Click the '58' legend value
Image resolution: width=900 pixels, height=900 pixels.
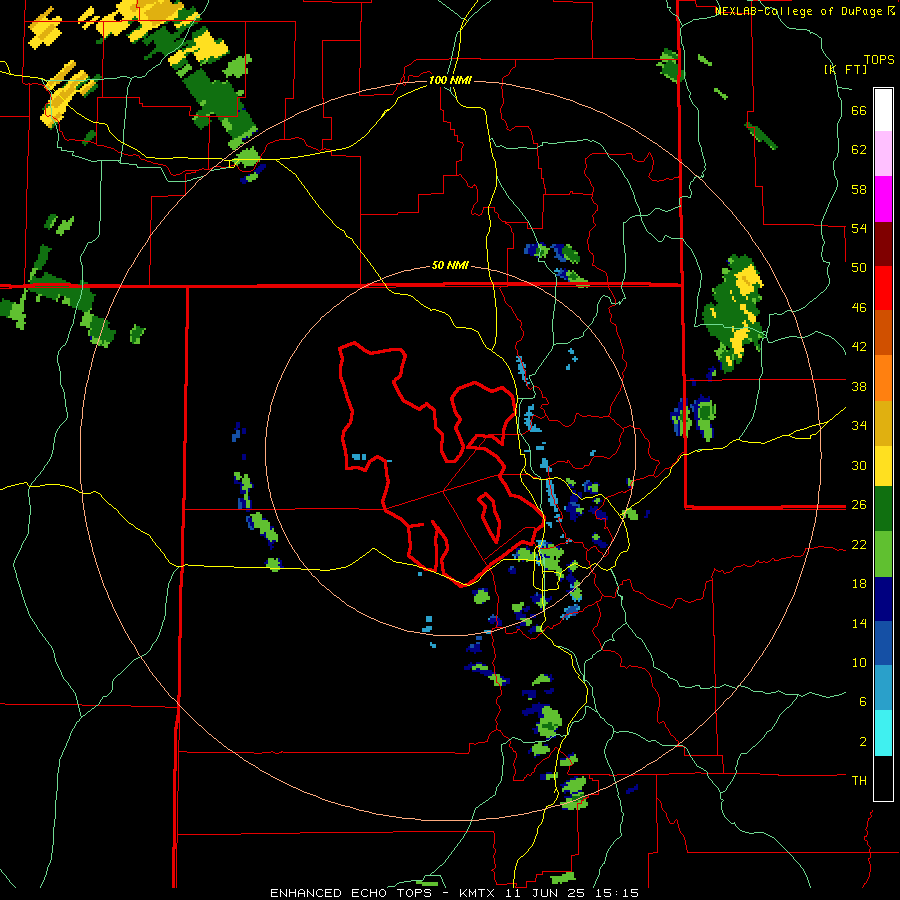coord(859,189)
